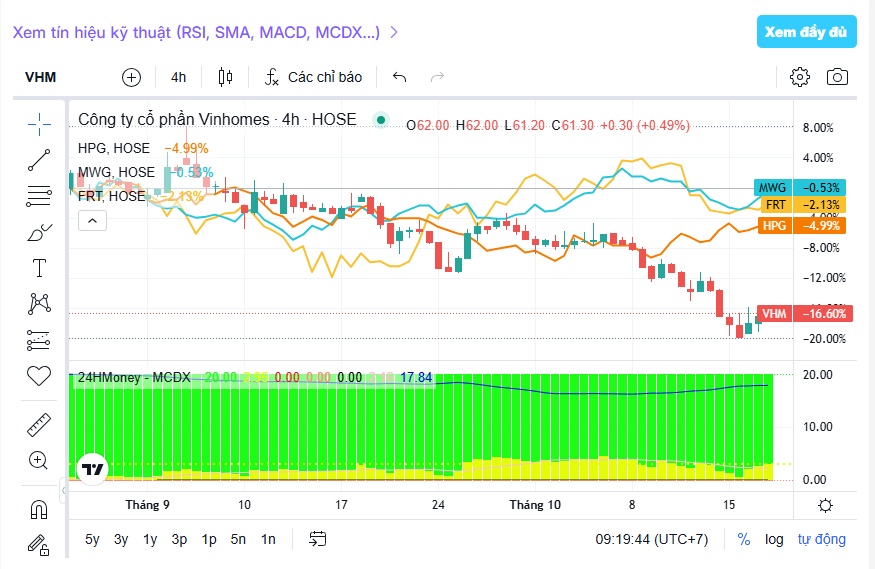Screen dimensions: 875x569
Task: Select the 1n time range
Action: (268, 539)
